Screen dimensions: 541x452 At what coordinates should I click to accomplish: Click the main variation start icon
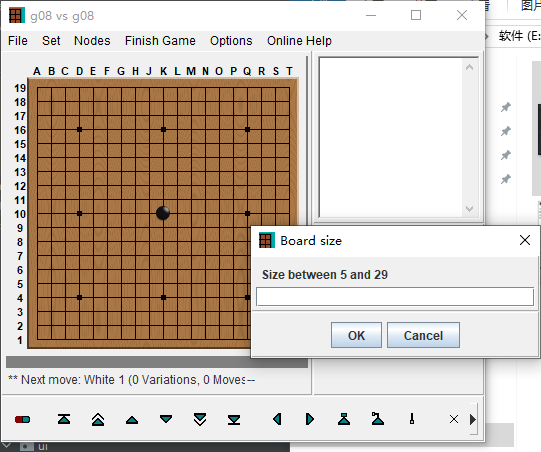point(344,419)
